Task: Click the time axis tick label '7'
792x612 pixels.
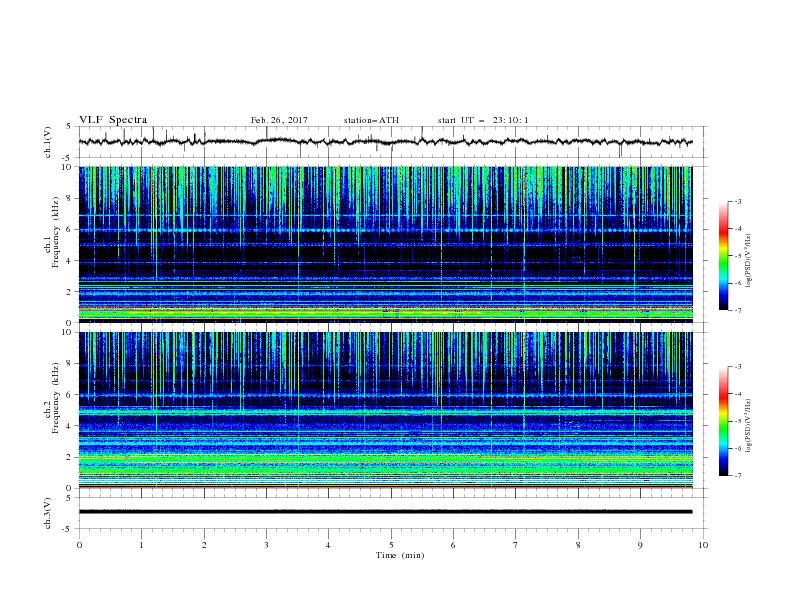Action: pyautogui.click(x=516, y=545)
